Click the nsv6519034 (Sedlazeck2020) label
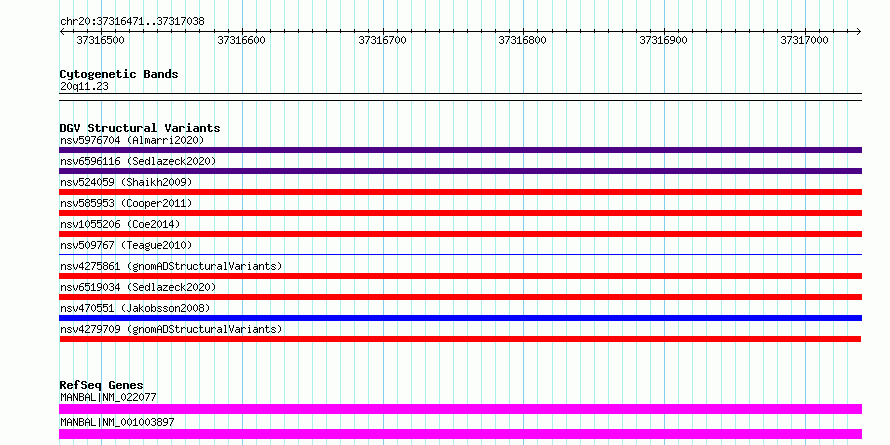The height and width of the screenshot is (445, 890). [x=138, y=287]
